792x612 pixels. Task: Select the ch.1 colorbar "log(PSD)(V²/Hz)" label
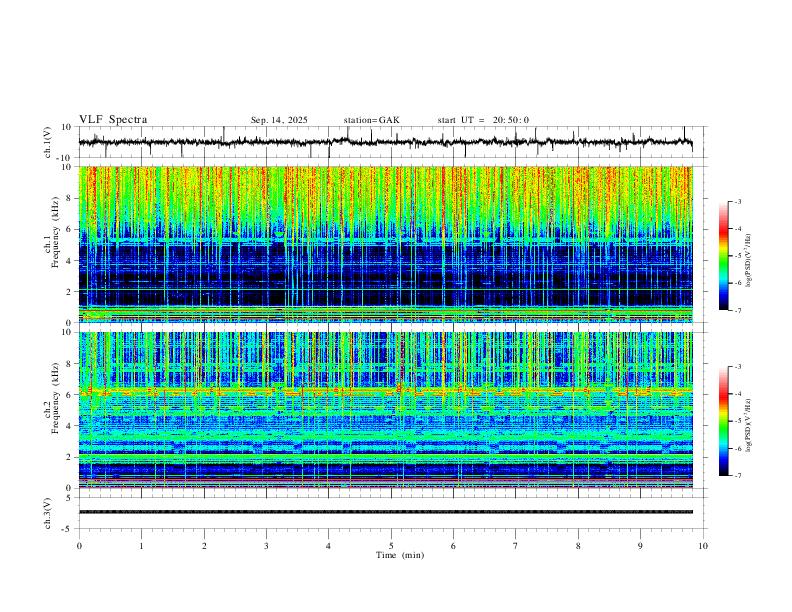748,261
